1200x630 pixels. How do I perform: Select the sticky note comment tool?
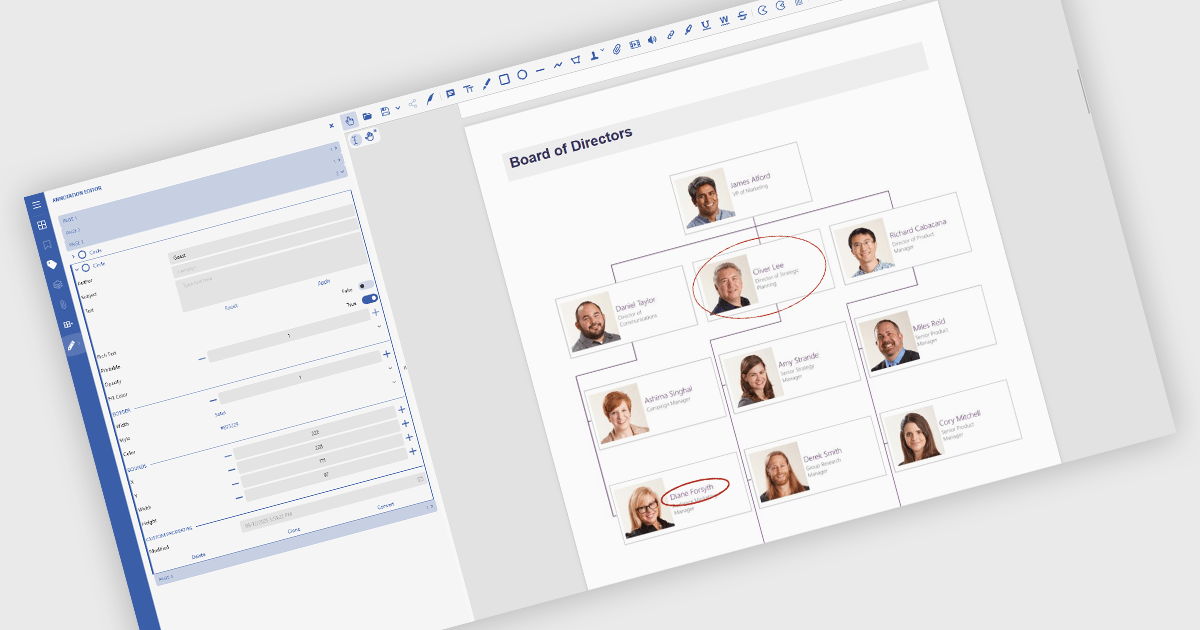[x=451, y=94]
